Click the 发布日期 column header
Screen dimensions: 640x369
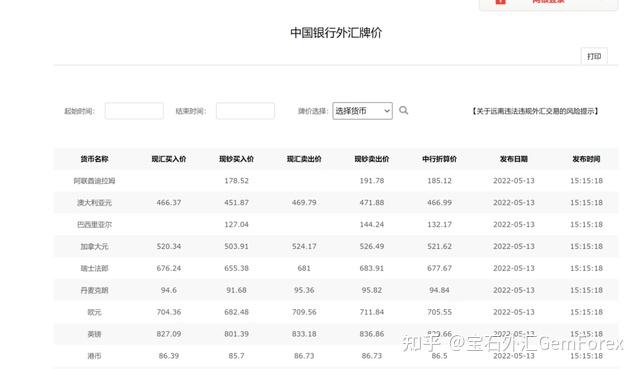pos(514,159)
